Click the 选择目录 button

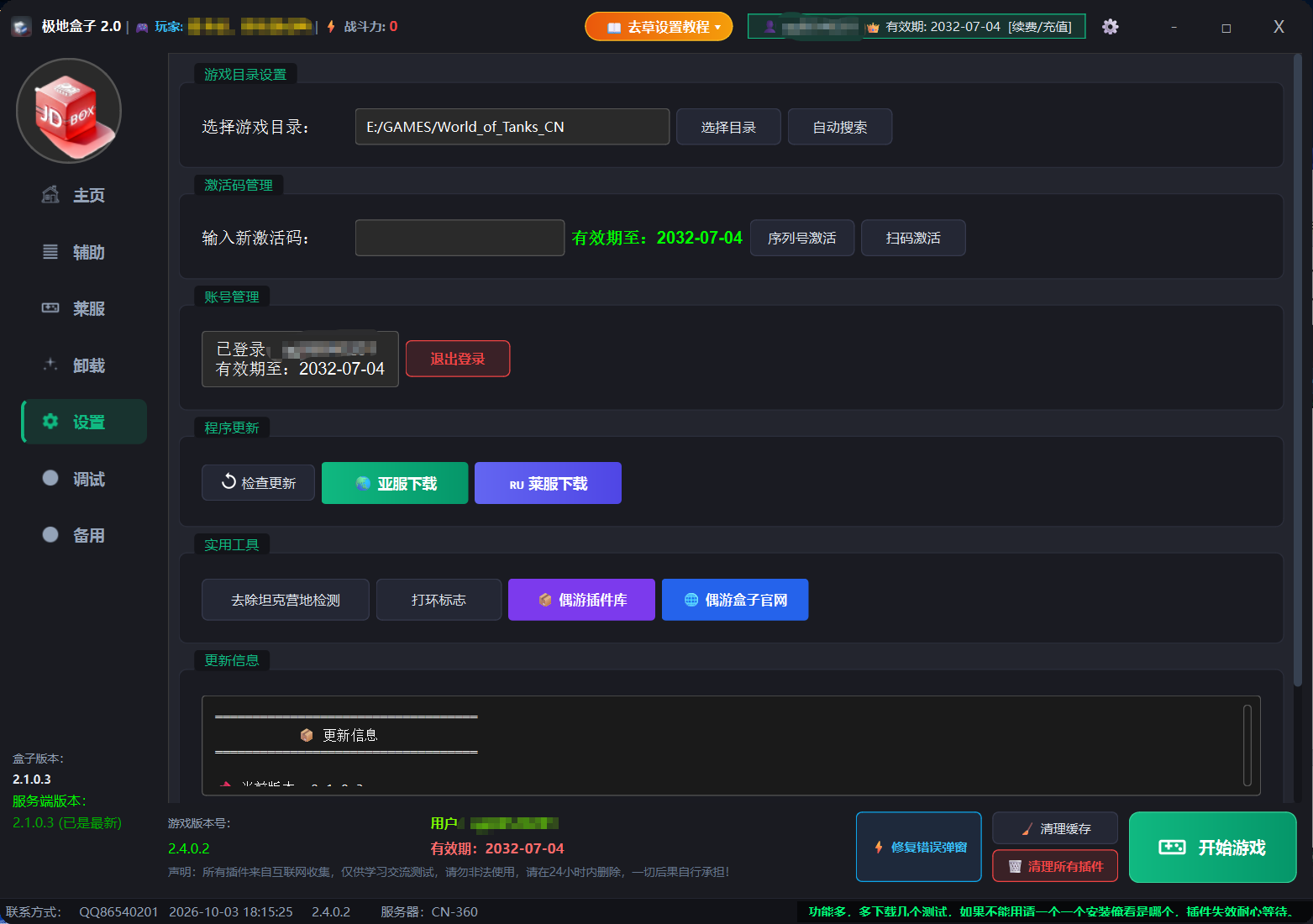[x=728, y=127]
